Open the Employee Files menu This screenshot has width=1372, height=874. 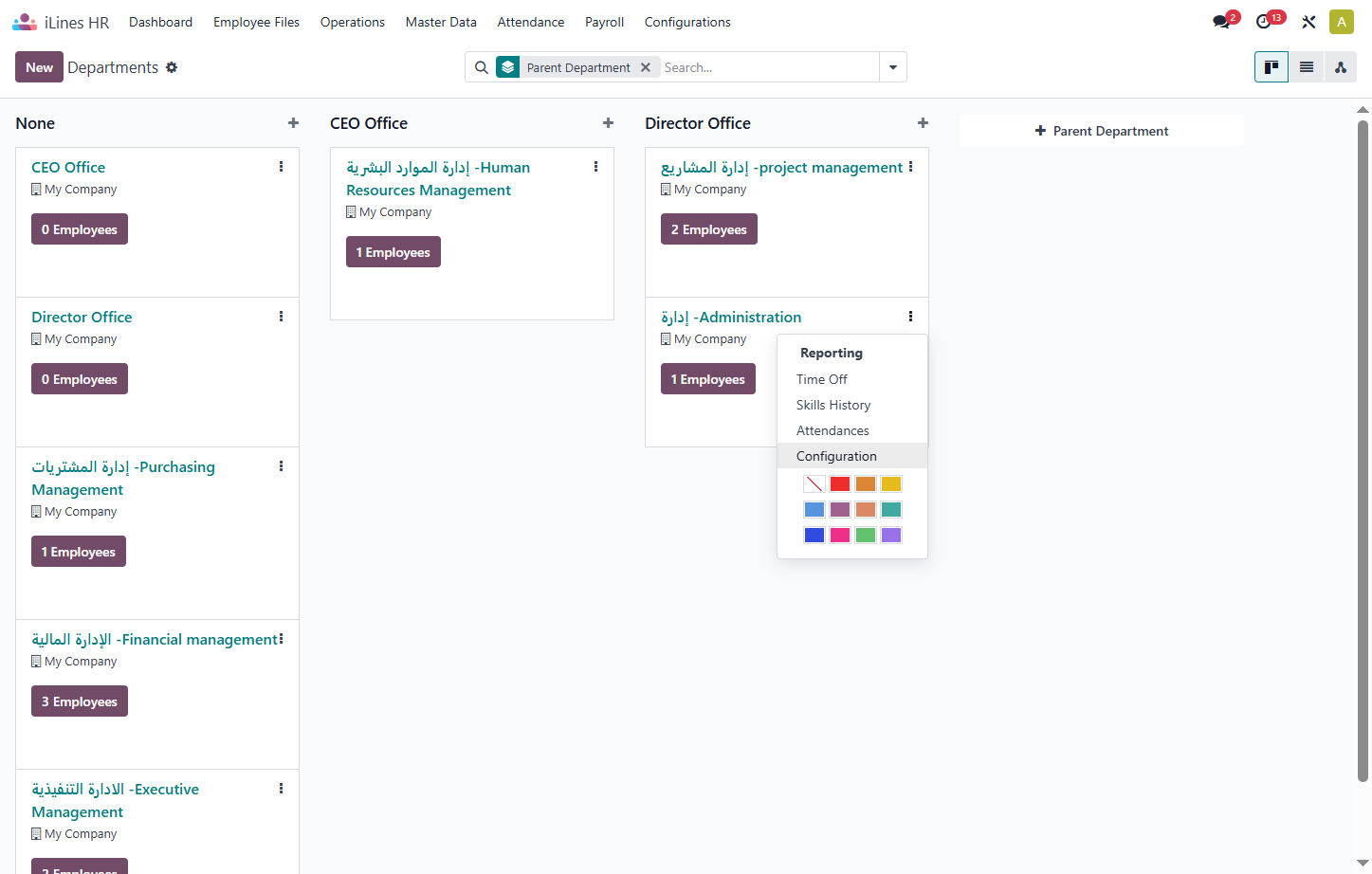click(256, 22)
